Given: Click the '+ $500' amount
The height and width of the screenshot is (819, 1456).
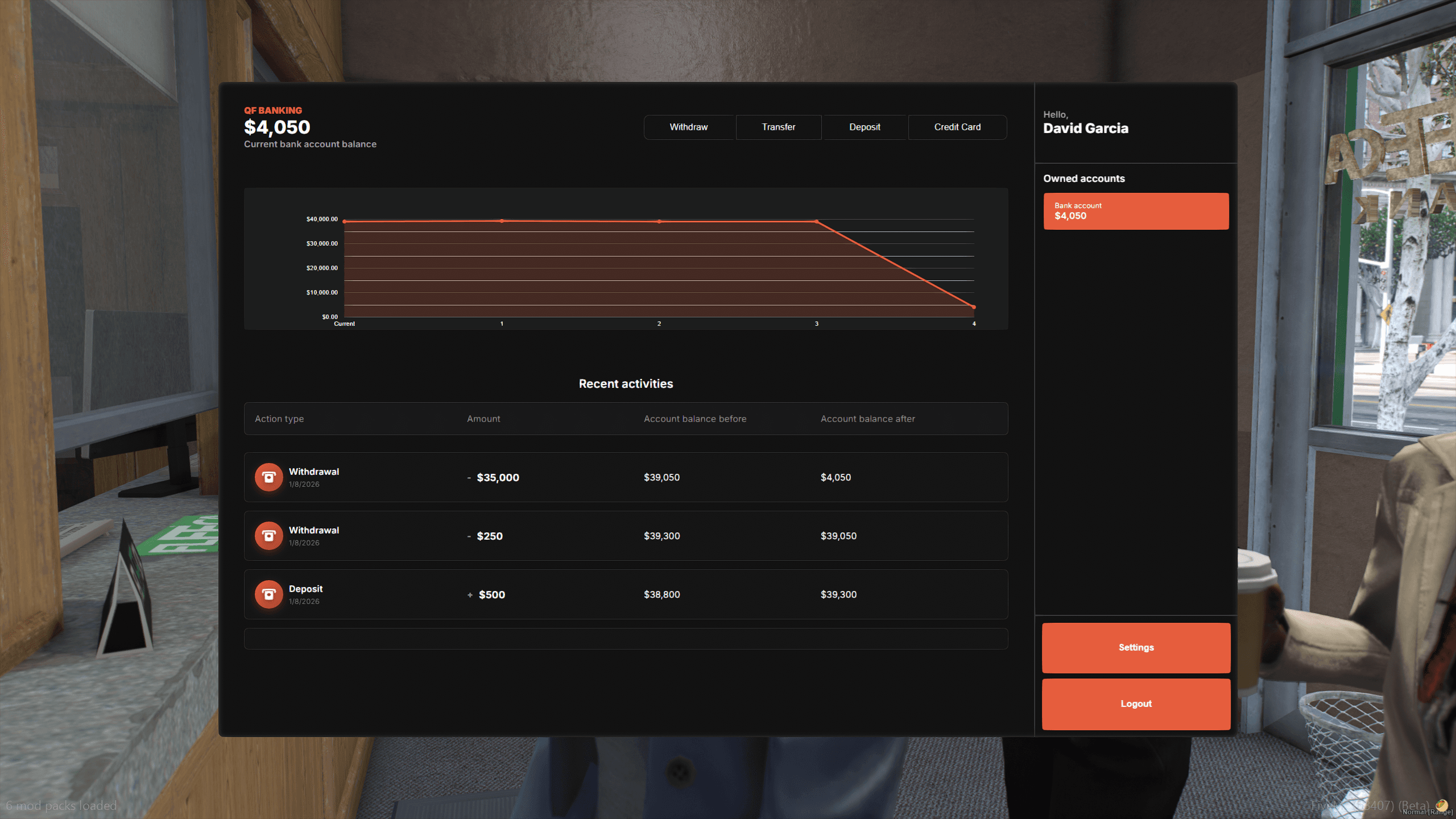Looking at the screenshot, I should 486,594.
